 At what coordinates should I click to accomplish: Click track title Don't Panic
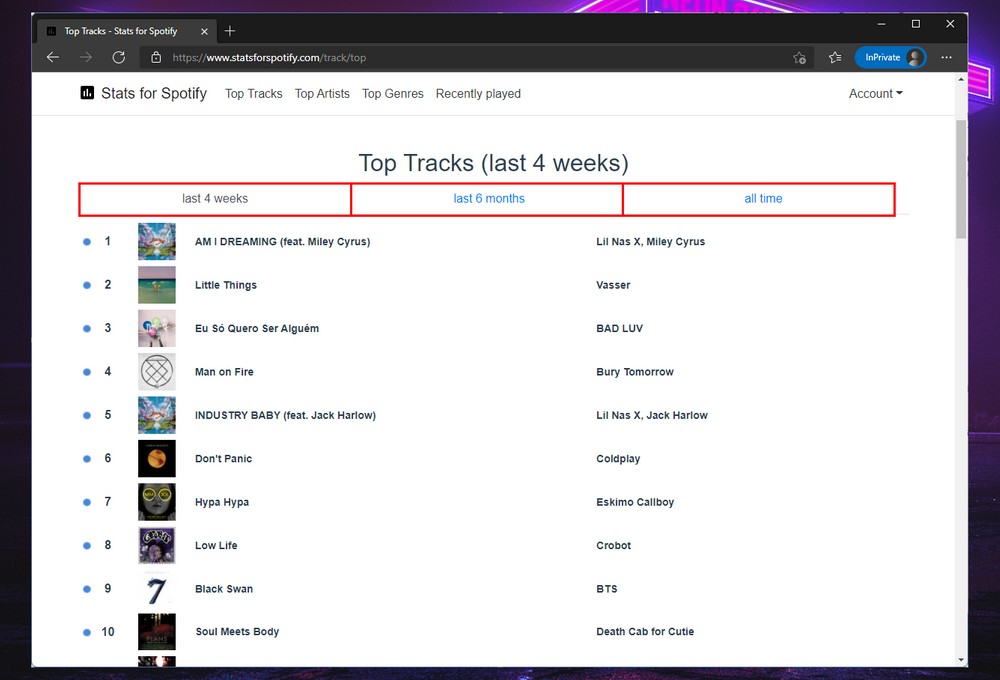(223, 459)
